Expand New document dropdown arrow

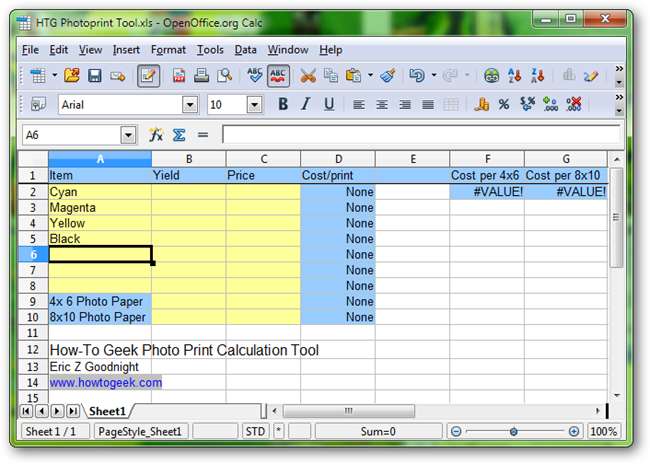[x=55, y=75]
